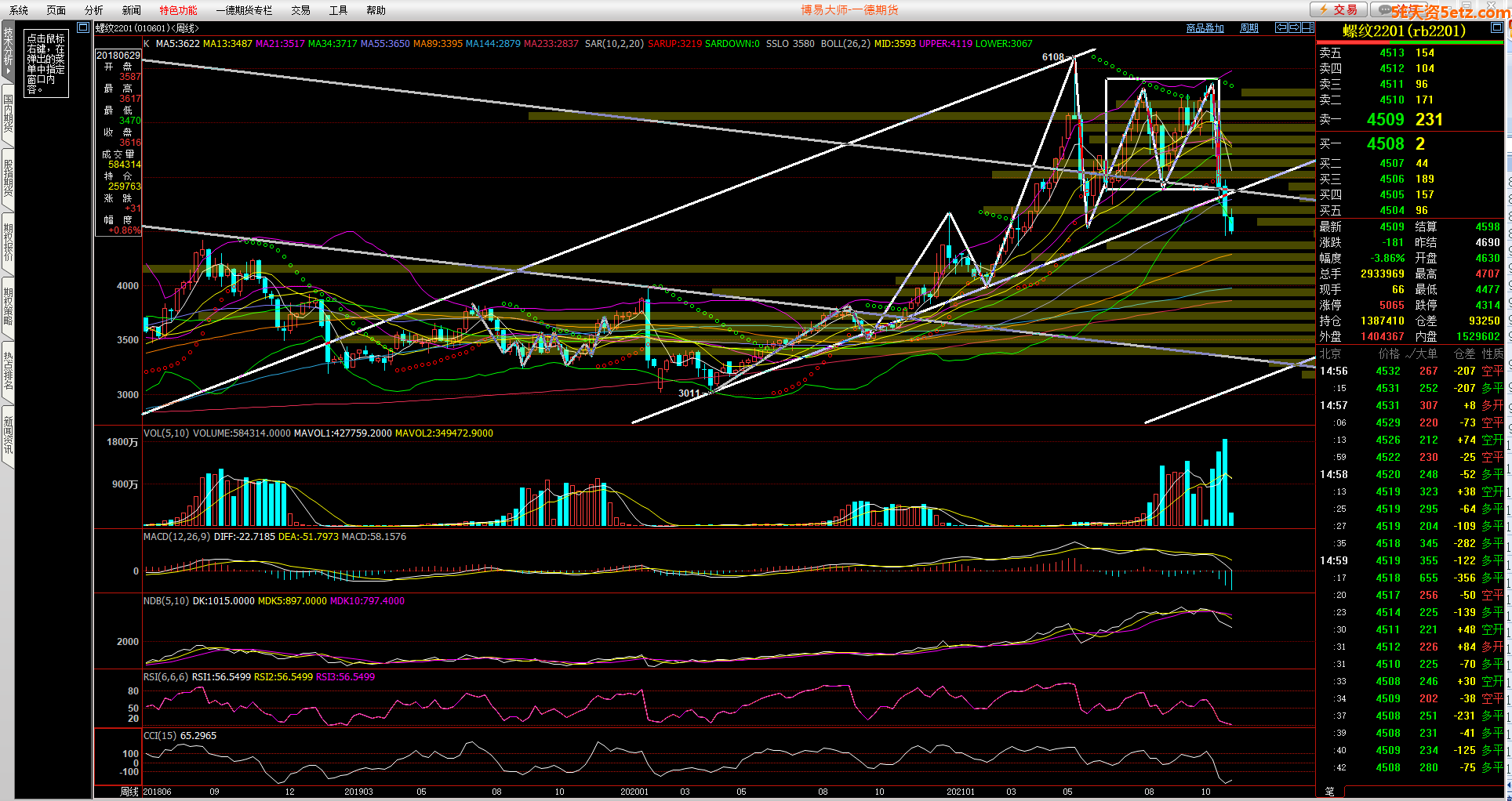1512x801 pixels.
Task: Open the 工具 menu
Action: click(339, 10)
